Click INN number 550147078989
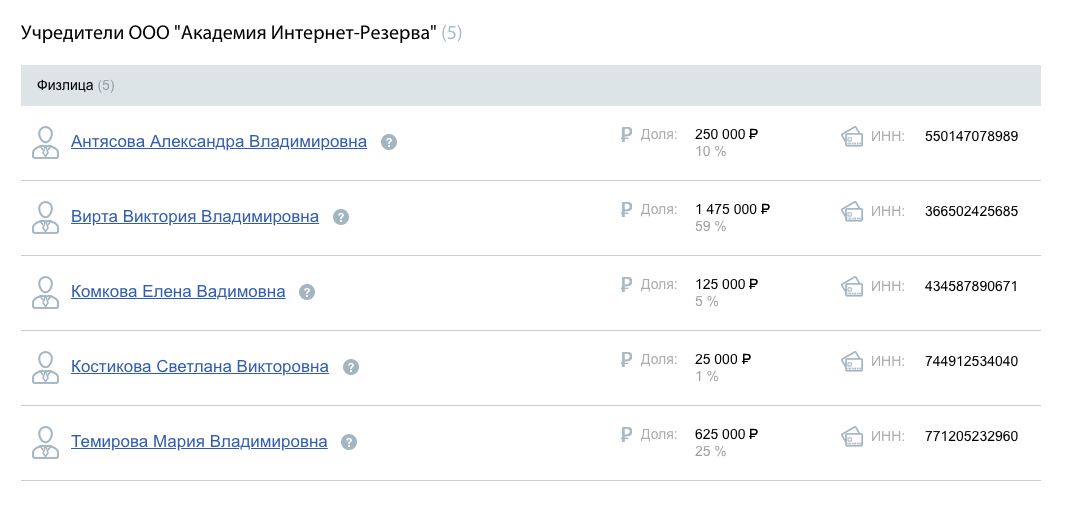1088x508 pixels. click(971, 136)
